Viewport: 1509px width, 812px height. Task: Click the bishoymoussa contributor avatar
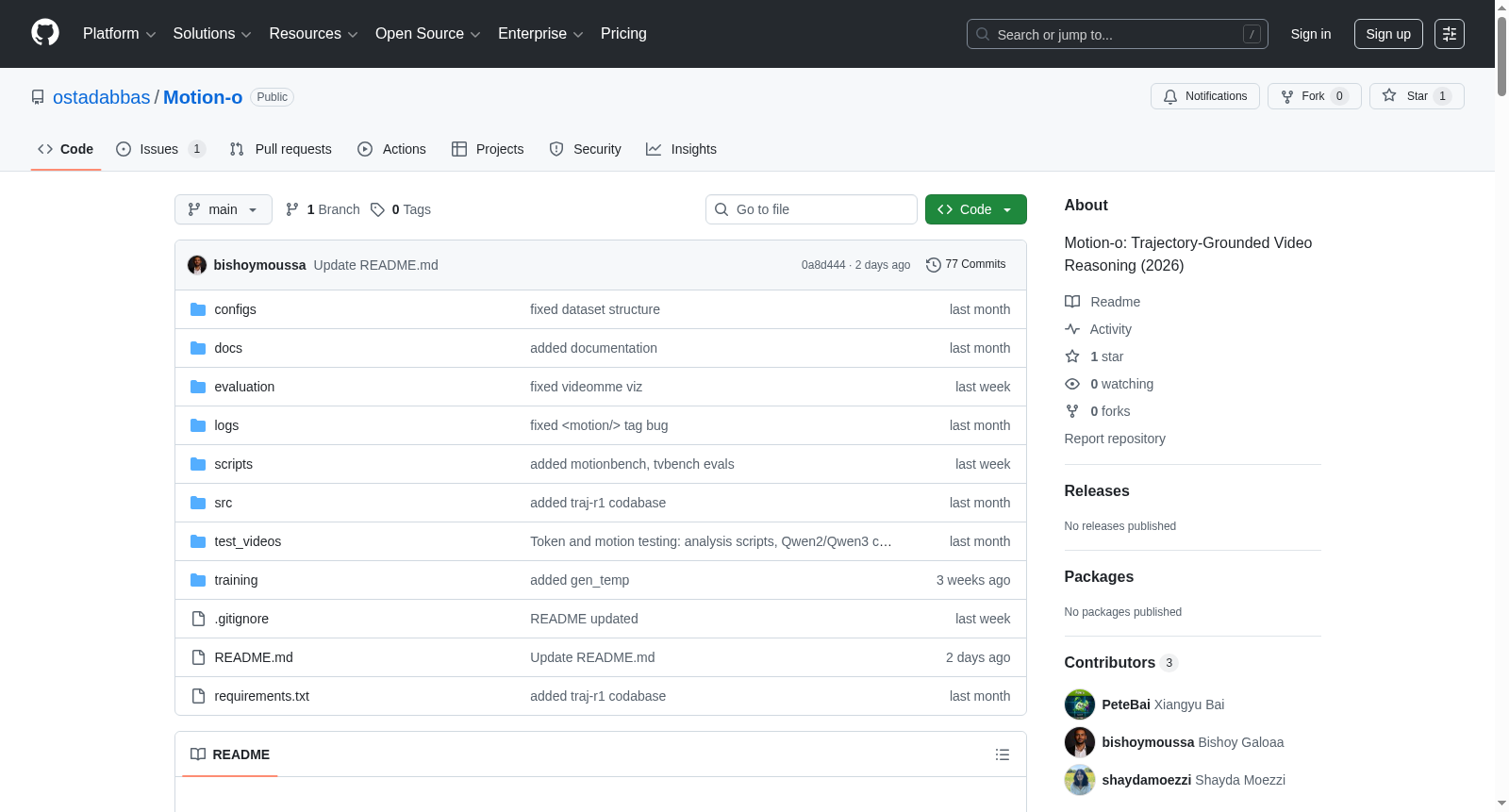[x=1080, y=742]
